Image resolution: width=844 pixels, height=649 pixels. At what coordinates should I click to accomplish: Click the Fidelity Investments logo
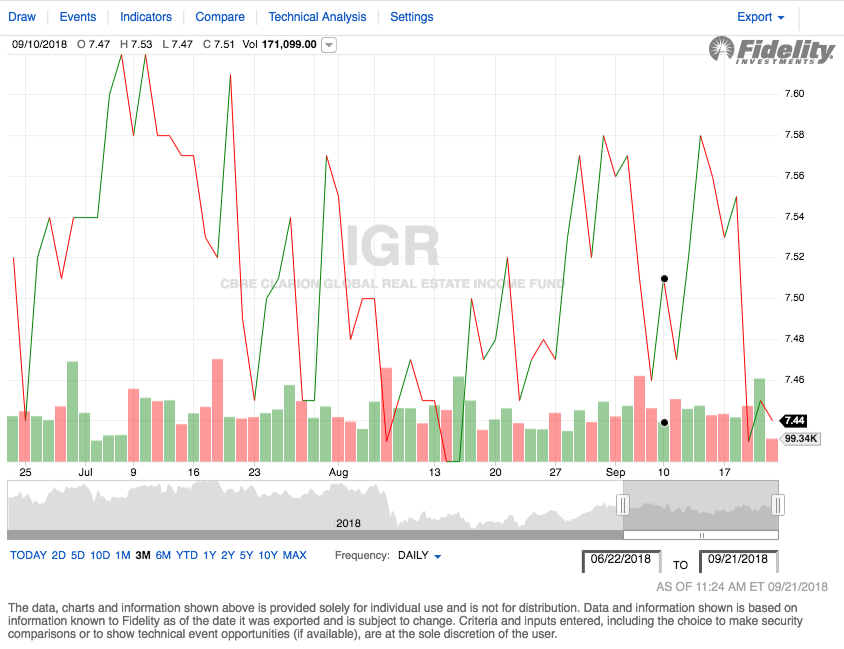click(x=772, y=51)
